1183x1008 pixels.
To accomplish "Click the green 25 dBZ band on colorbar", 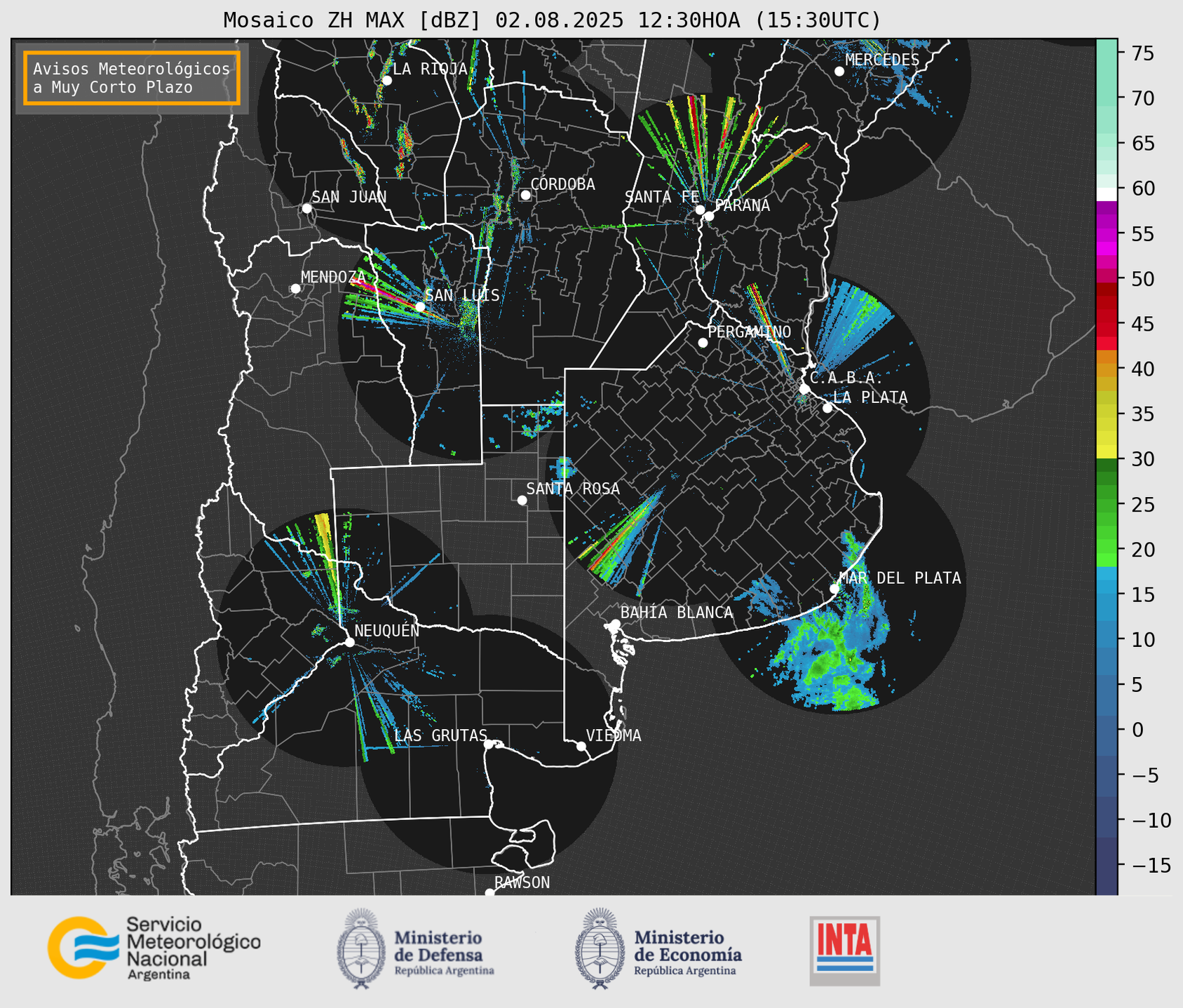I will click(1107, 505).
